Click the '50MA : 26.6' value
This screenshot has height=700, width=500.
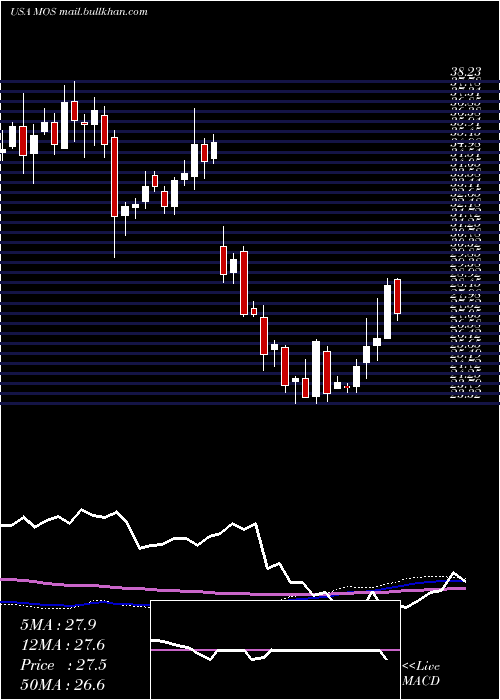click(x=63, y=685)
